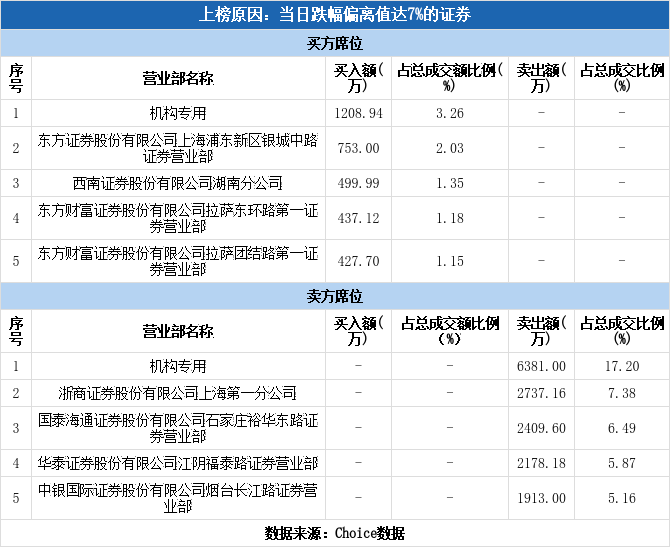Click percentage value 5.87
The image size is (670, 547).
click(x=622, y=463)
